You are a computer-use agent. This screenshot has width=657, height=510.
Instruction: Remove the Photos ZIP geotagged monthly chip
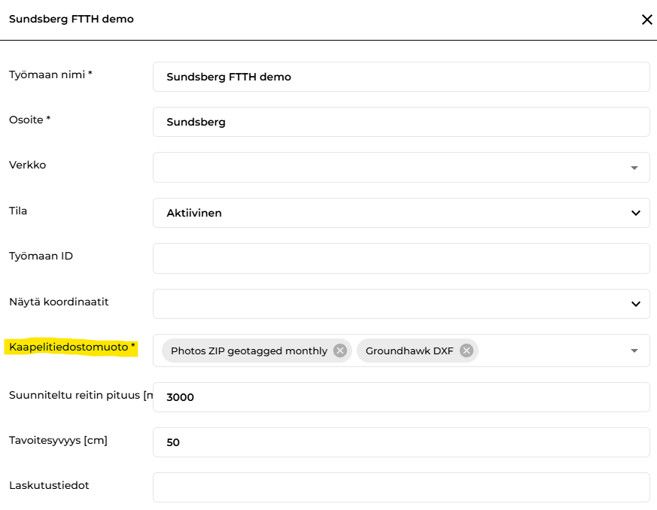[x=340, y=350]
